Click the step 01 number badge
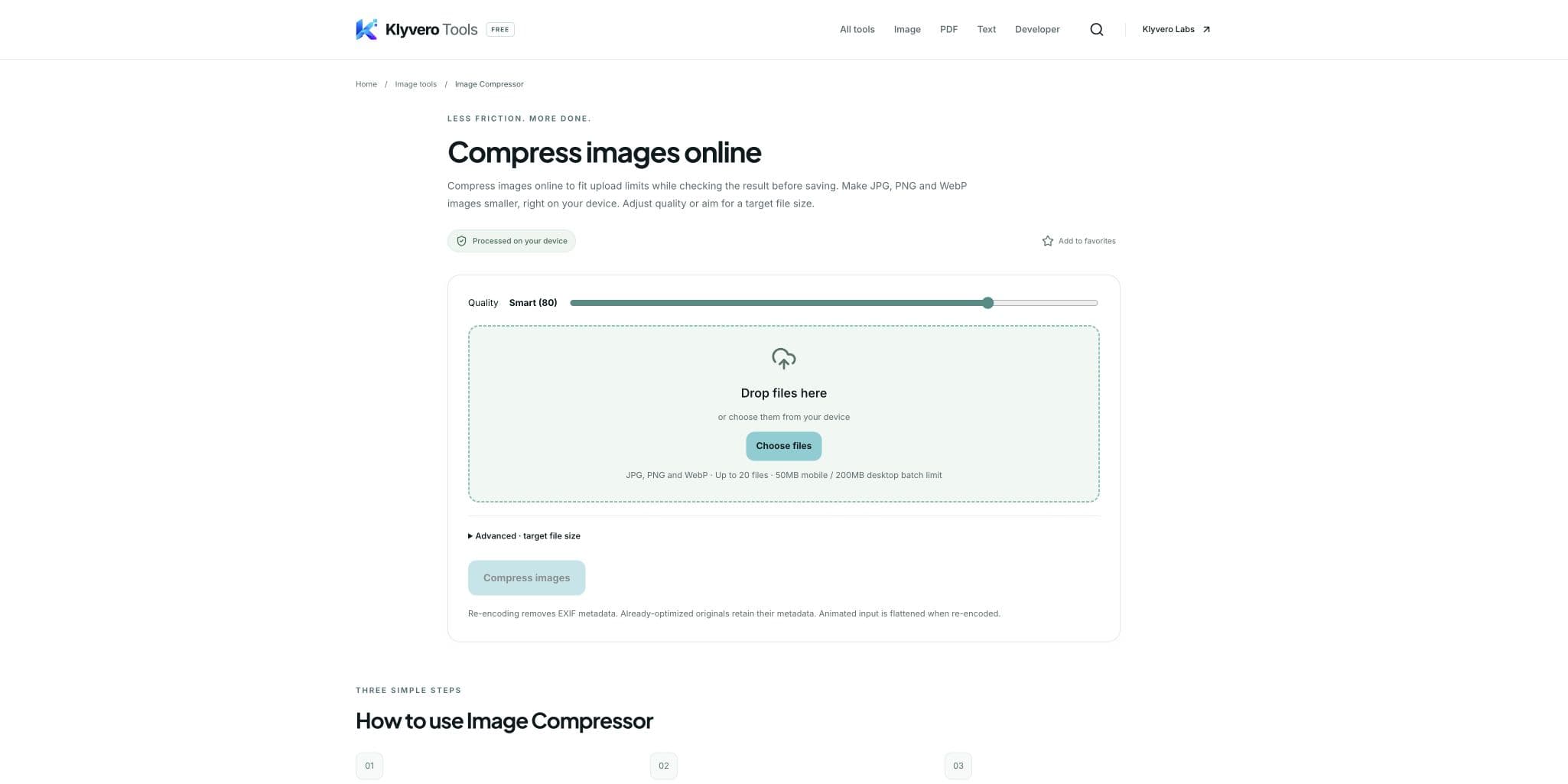Screen dimensions: 1568x784 369,766
